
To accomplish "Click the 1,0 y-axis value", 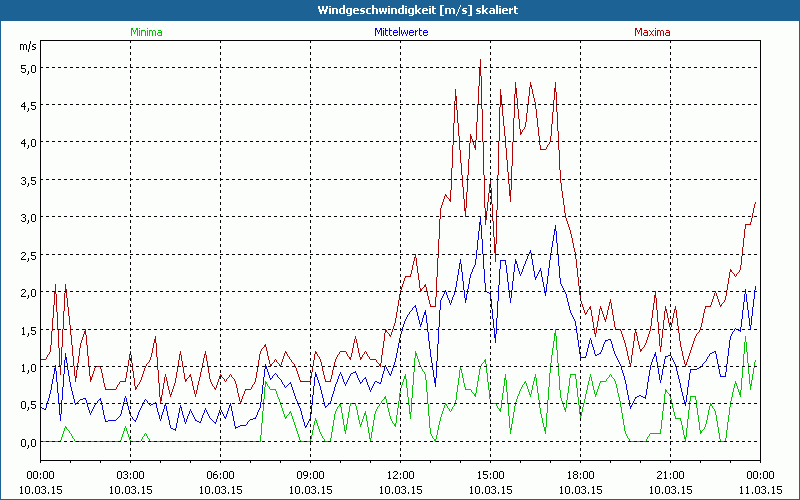I will (29, 367).
